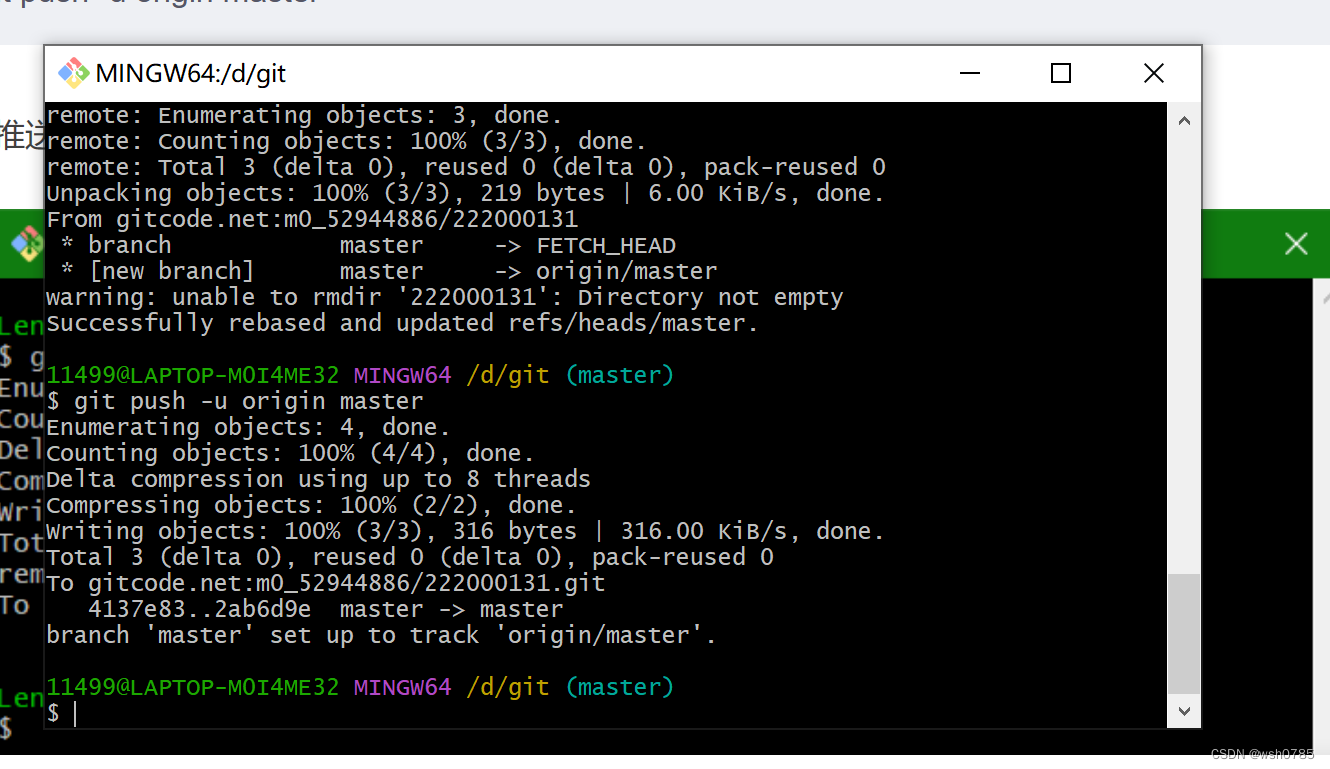Click the Git icon in the green background window
The width and height of the screenshot is (1330, 769).
click(x=26, y=243)
